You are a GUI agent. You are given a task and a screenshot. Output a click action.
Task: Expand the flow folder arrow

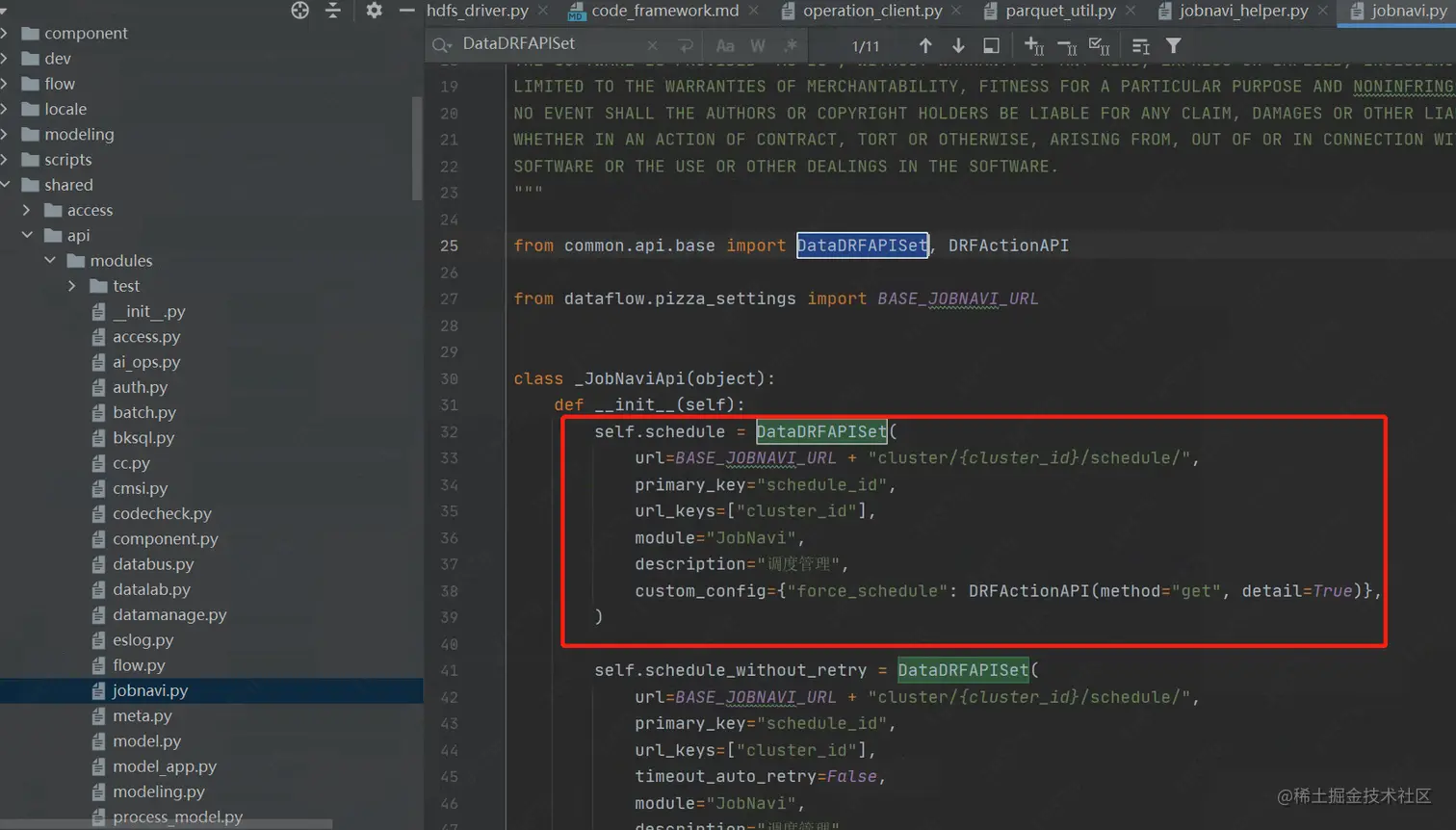point(4,84)
